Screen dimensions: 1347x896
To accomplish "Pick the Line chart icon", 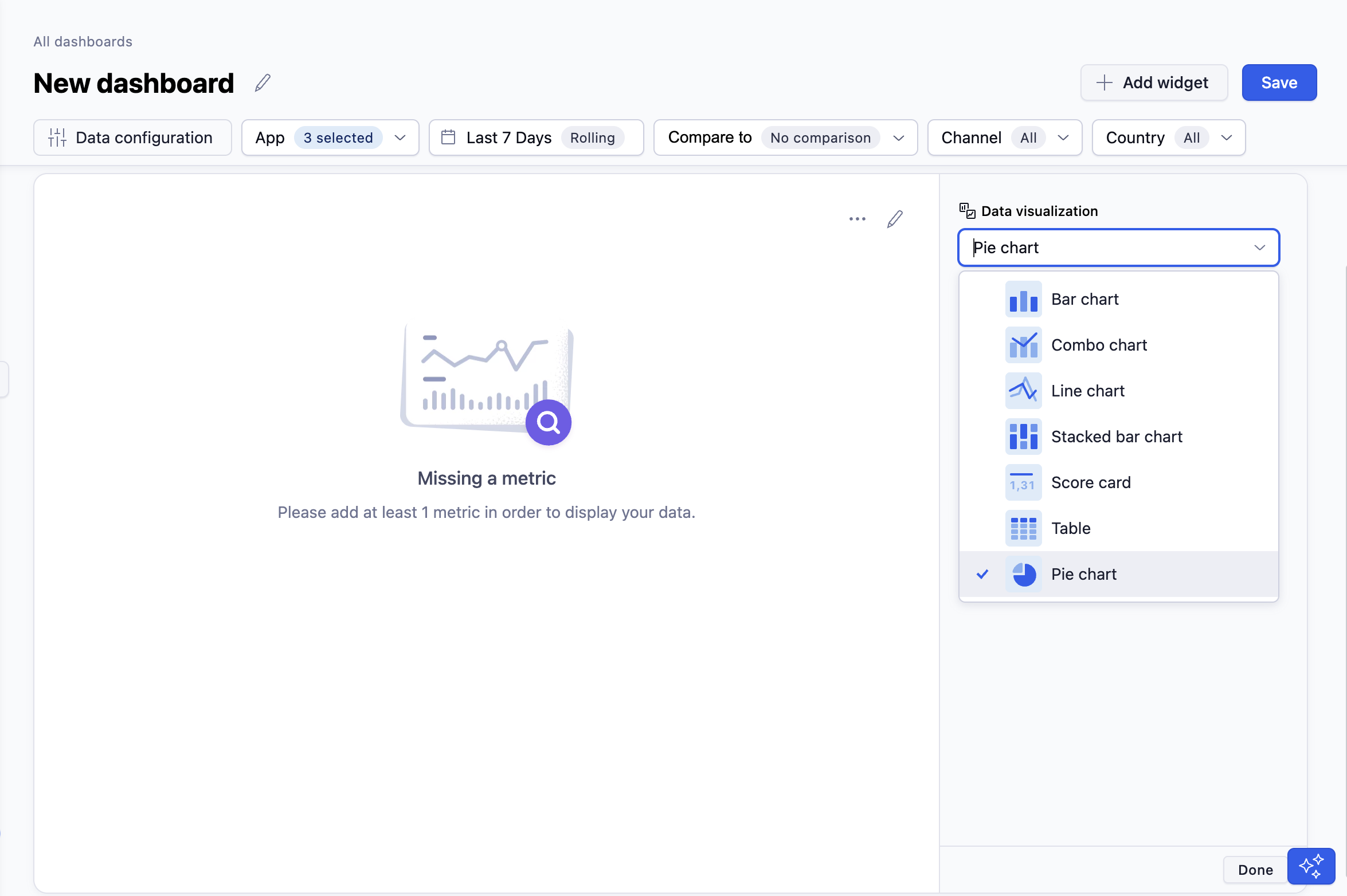I will pyautogui.click(x=1023, y=391).
